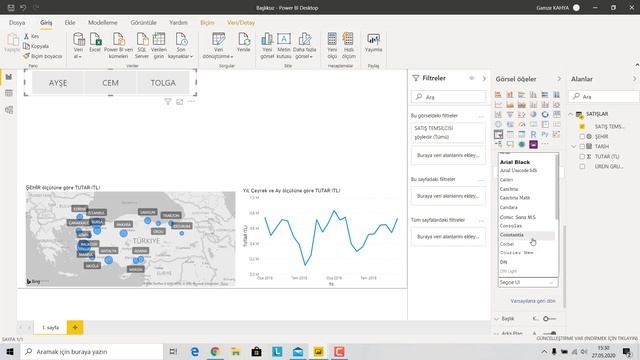The image size is (640, 360).
Task: Expand the Başlık format section
Action: pos(497,319)
